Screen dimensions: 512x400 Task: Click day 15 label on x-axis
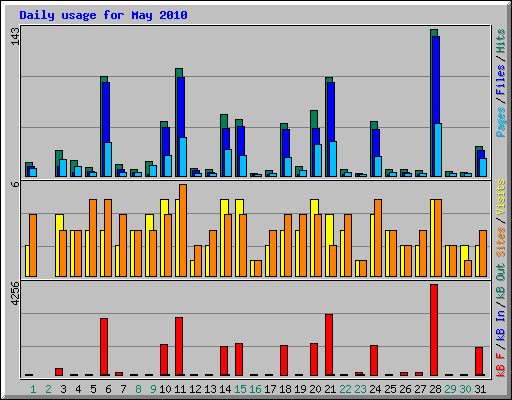click(240, 389)
